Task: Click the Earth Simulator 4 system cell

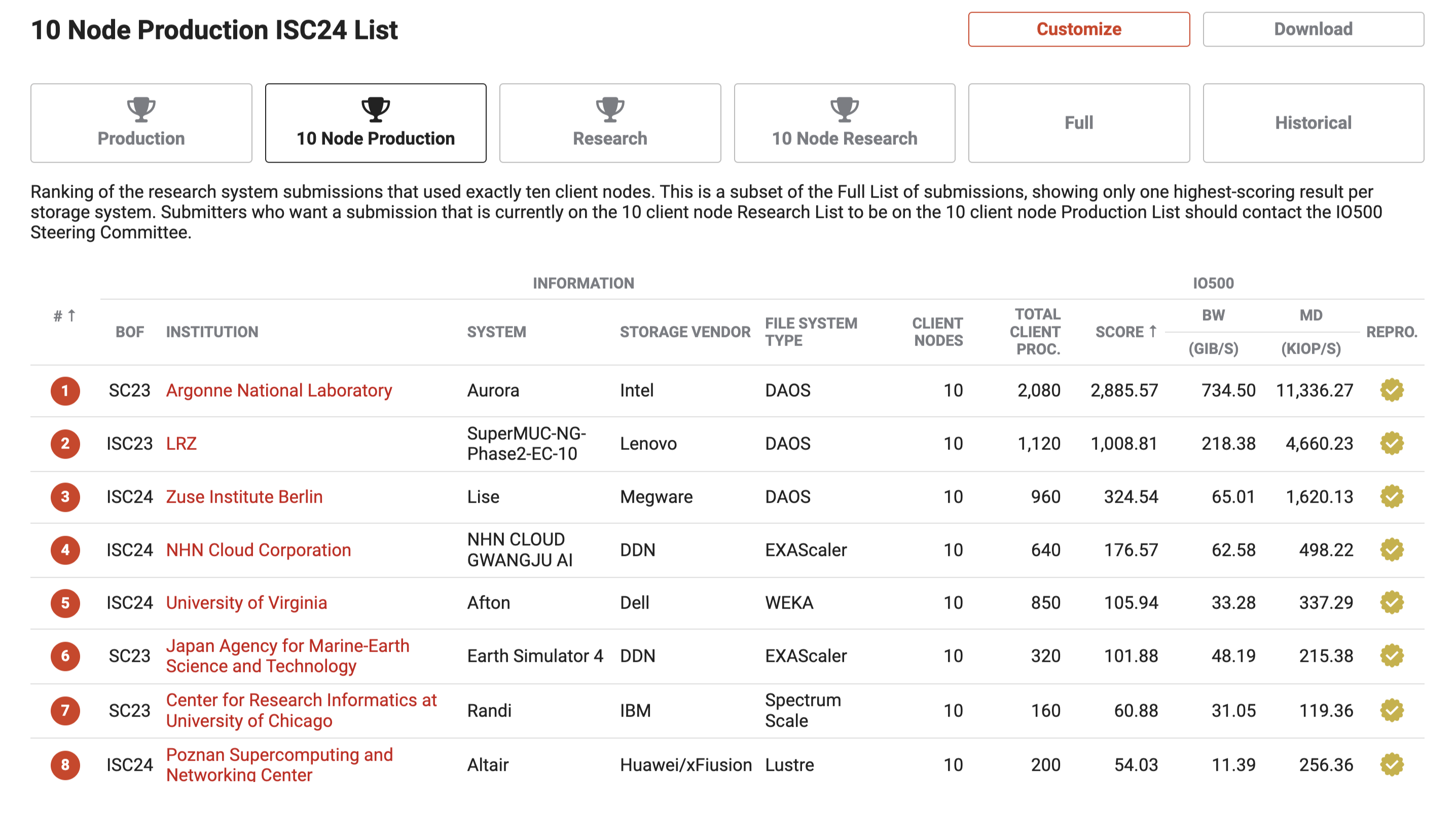Action: pyautogui.click(x=535, y=656)
